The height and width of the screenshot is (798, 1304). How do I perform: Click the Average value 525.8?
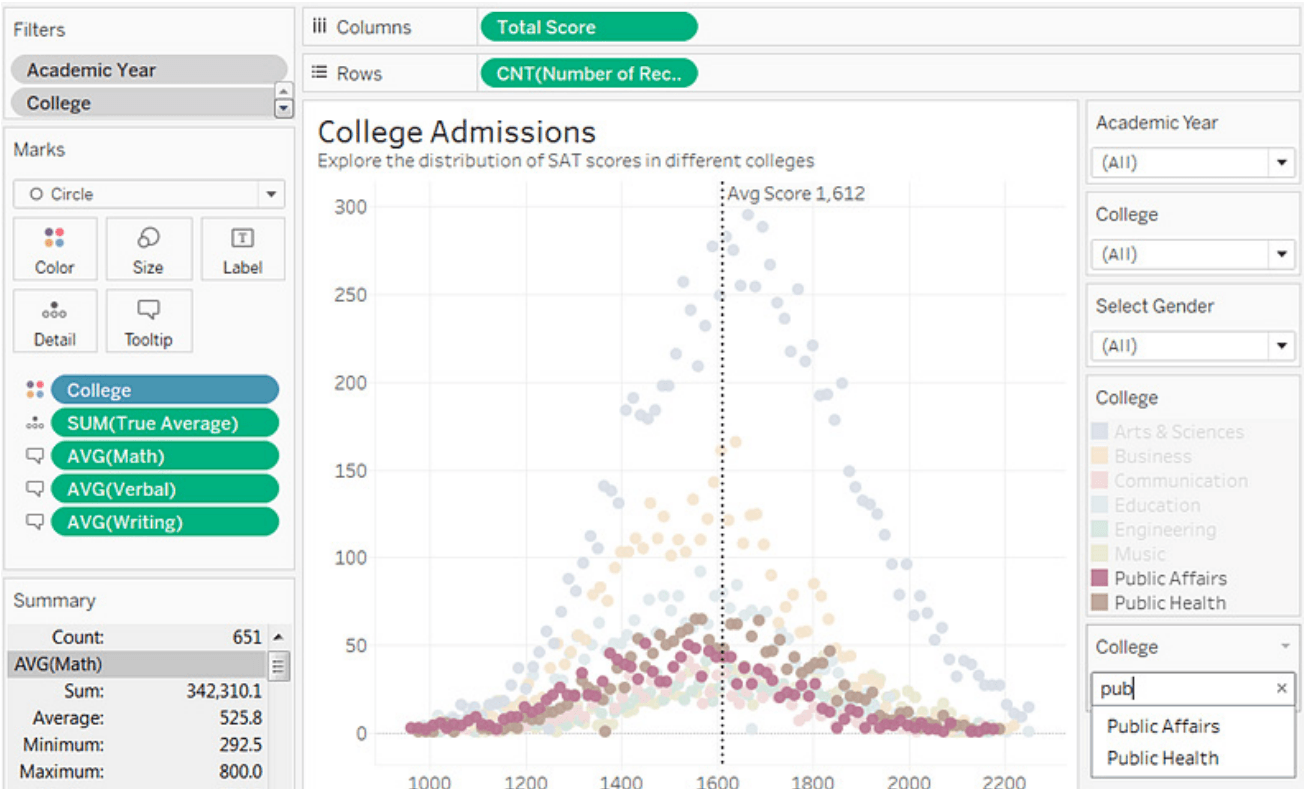point(241,718)
